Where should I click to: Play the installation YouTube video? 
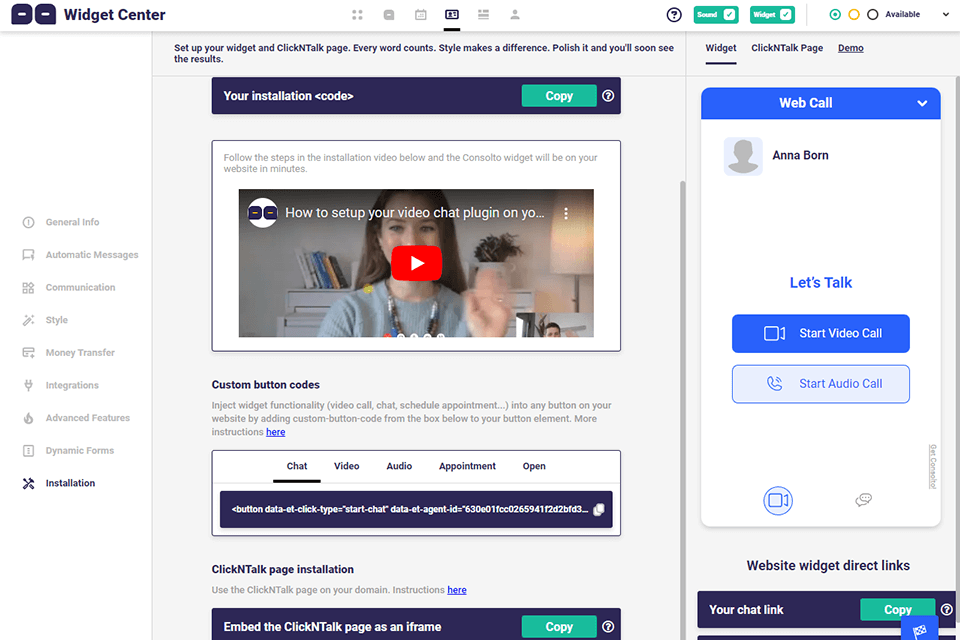click(416, 263)
